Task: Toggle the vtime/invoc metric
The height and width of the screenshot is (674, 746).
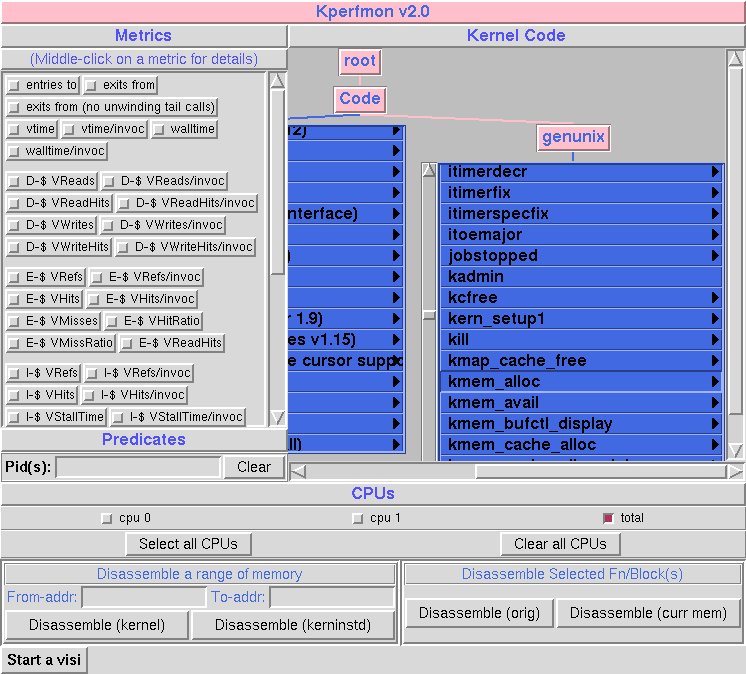Action: click(x=69, y=129)
